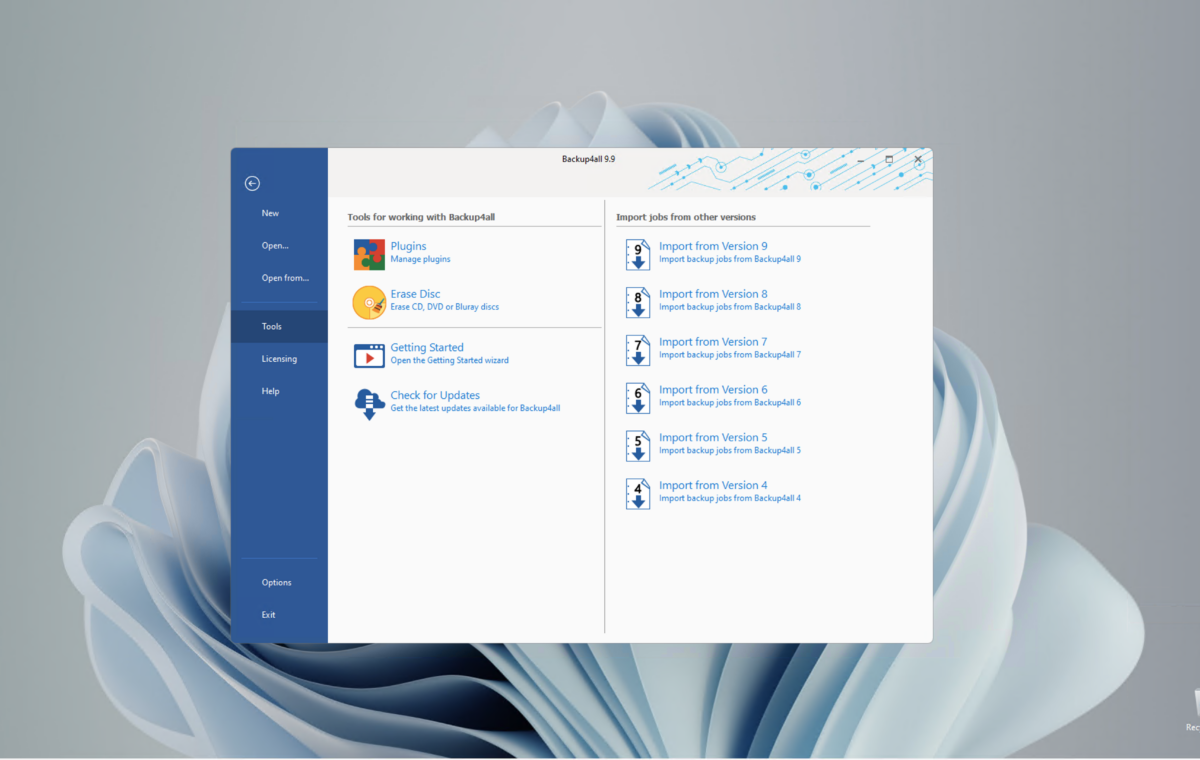This screenshot has height=760, width=1200.
Task: Click the Import from Version 7 icon
Action: (x=638, y=350)
